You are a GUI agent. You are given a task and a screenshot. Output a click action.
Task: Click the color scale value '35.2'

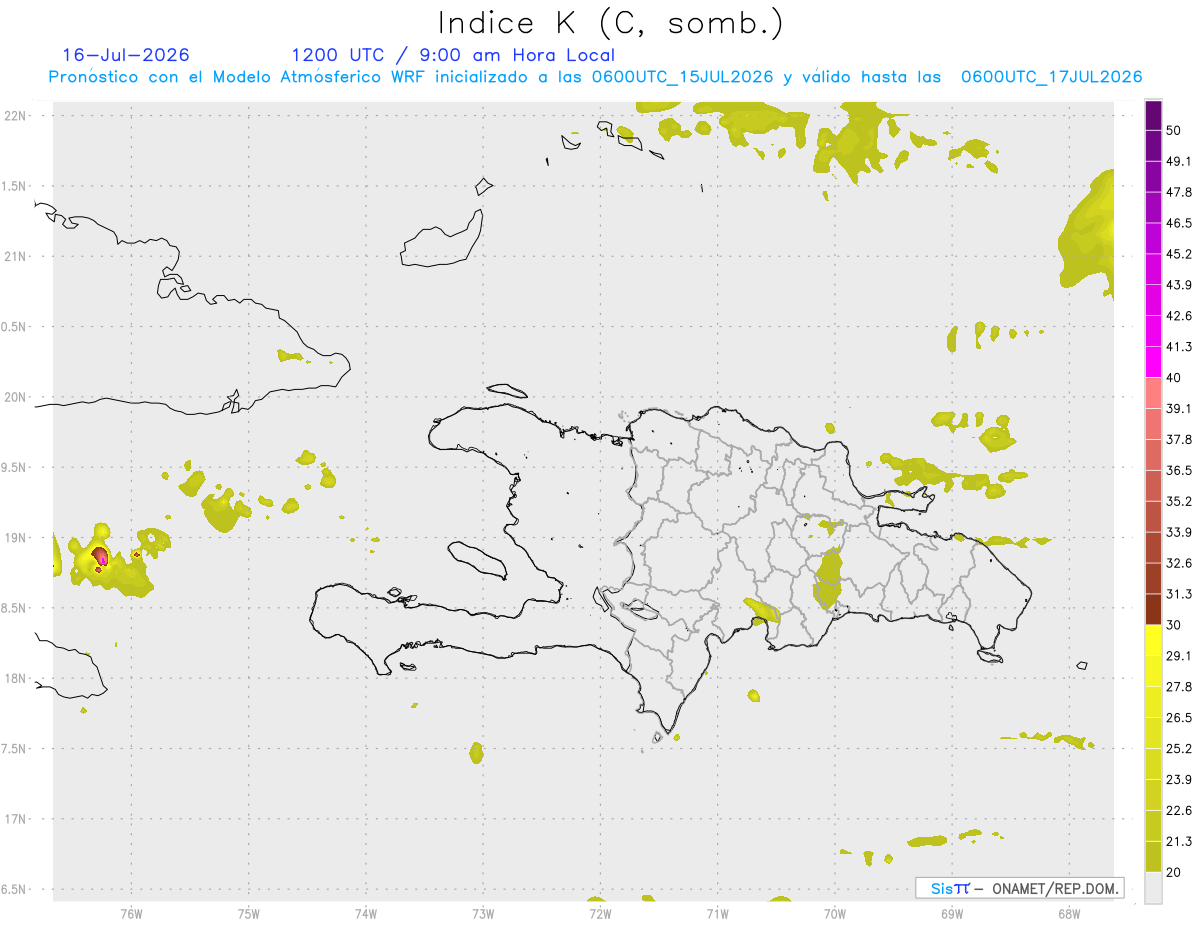pyautogui.click(x=1179, y=501)
